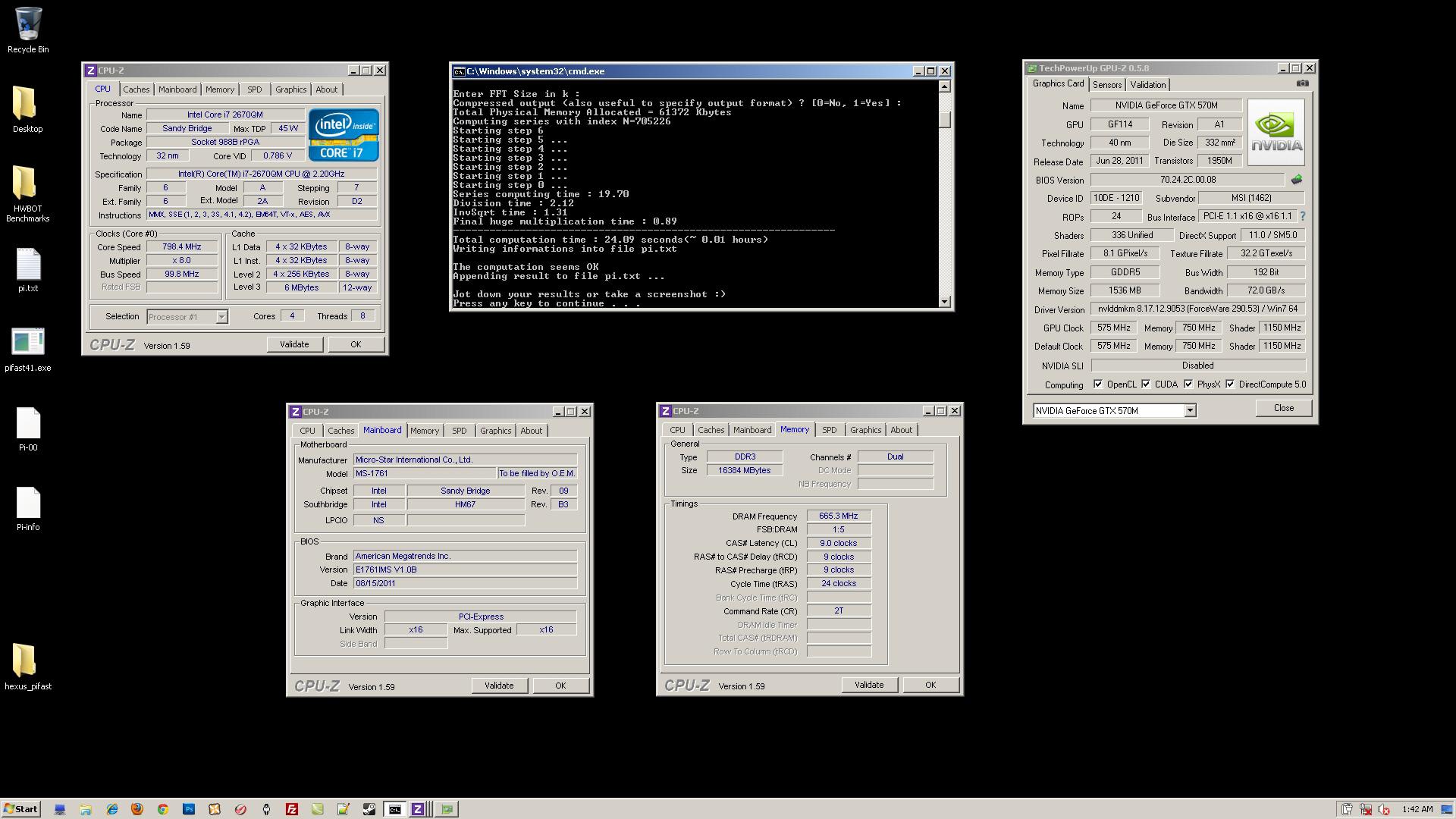The width and height of the screenshot is (1456, 819).
Task: Open Sensors tab in GPU-Z
Action: coord(1107,85)
